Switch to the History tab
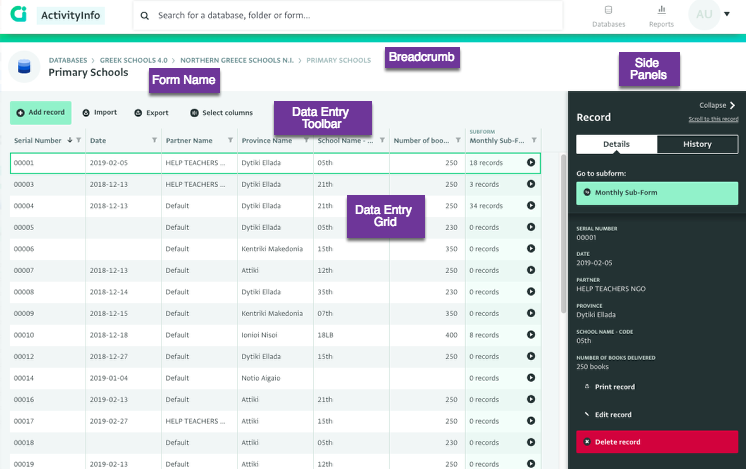746x469 pixels. (697, 144)
